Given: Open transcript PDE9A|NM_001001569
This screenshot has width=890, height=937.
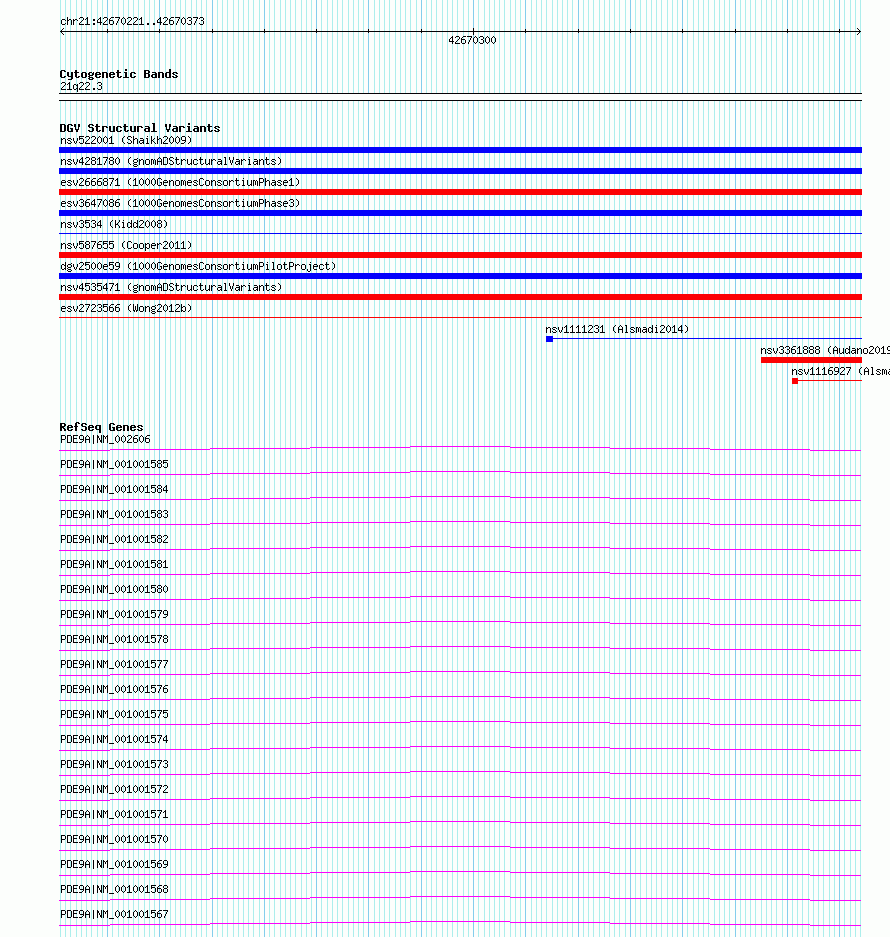Looking at the screenshot, I should [114, 864].
